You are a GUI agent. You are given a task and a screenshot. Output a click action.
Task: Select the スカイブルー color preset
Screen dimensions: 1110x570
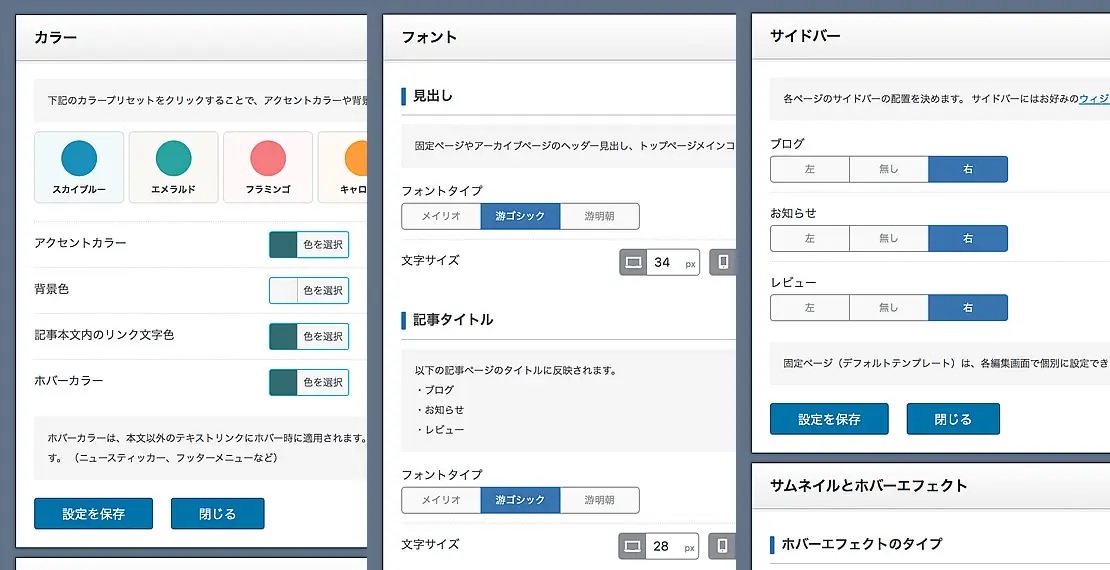pos(79,167)
